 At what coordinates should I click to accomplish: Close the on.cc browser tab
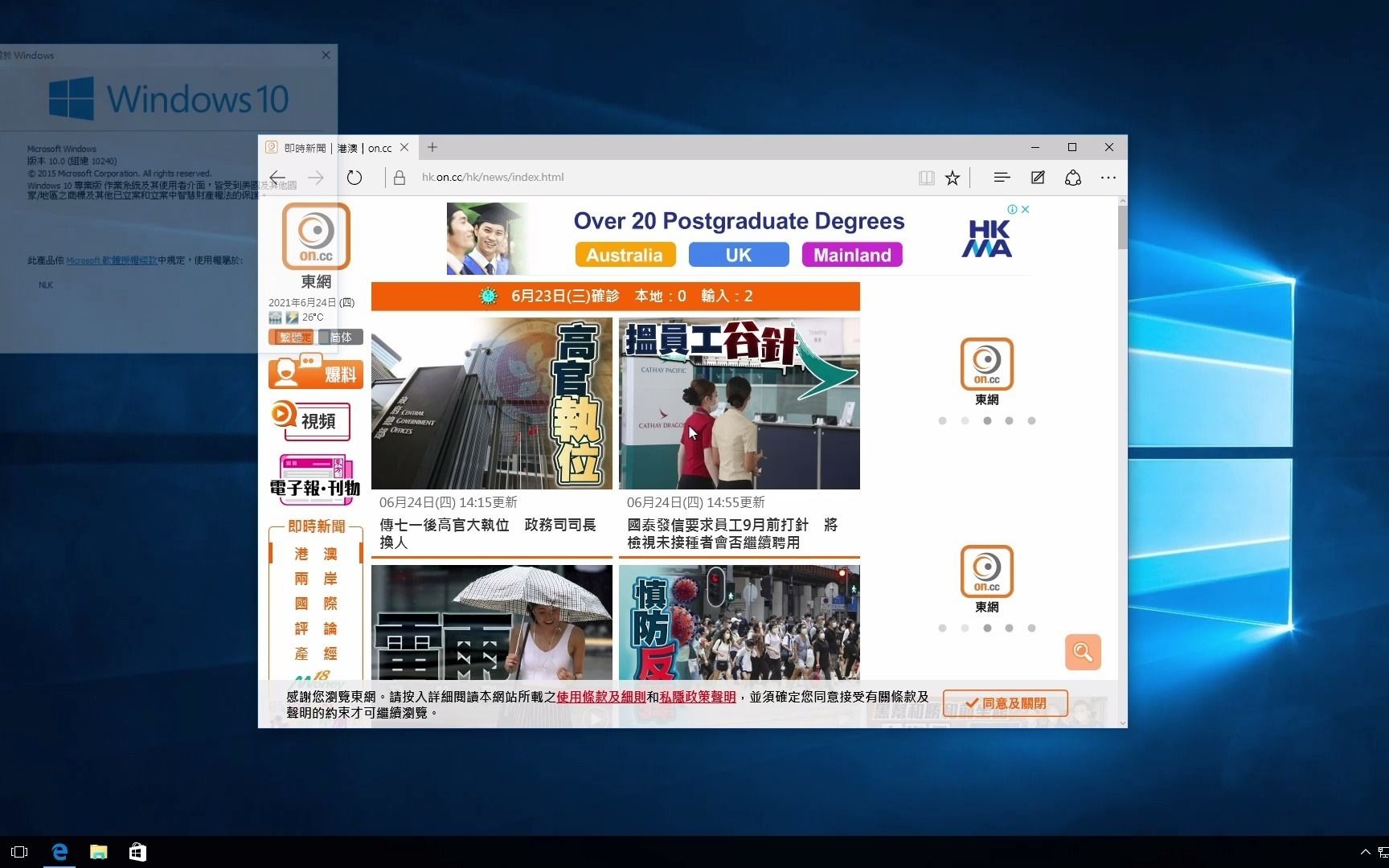404,147
